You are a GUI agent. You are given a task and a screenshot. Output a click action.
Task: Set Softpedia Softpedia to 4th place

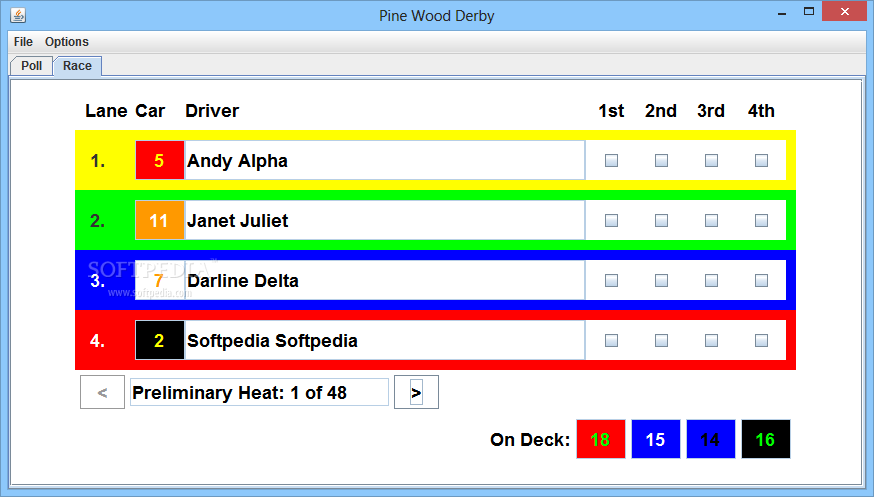pos(761,340)
